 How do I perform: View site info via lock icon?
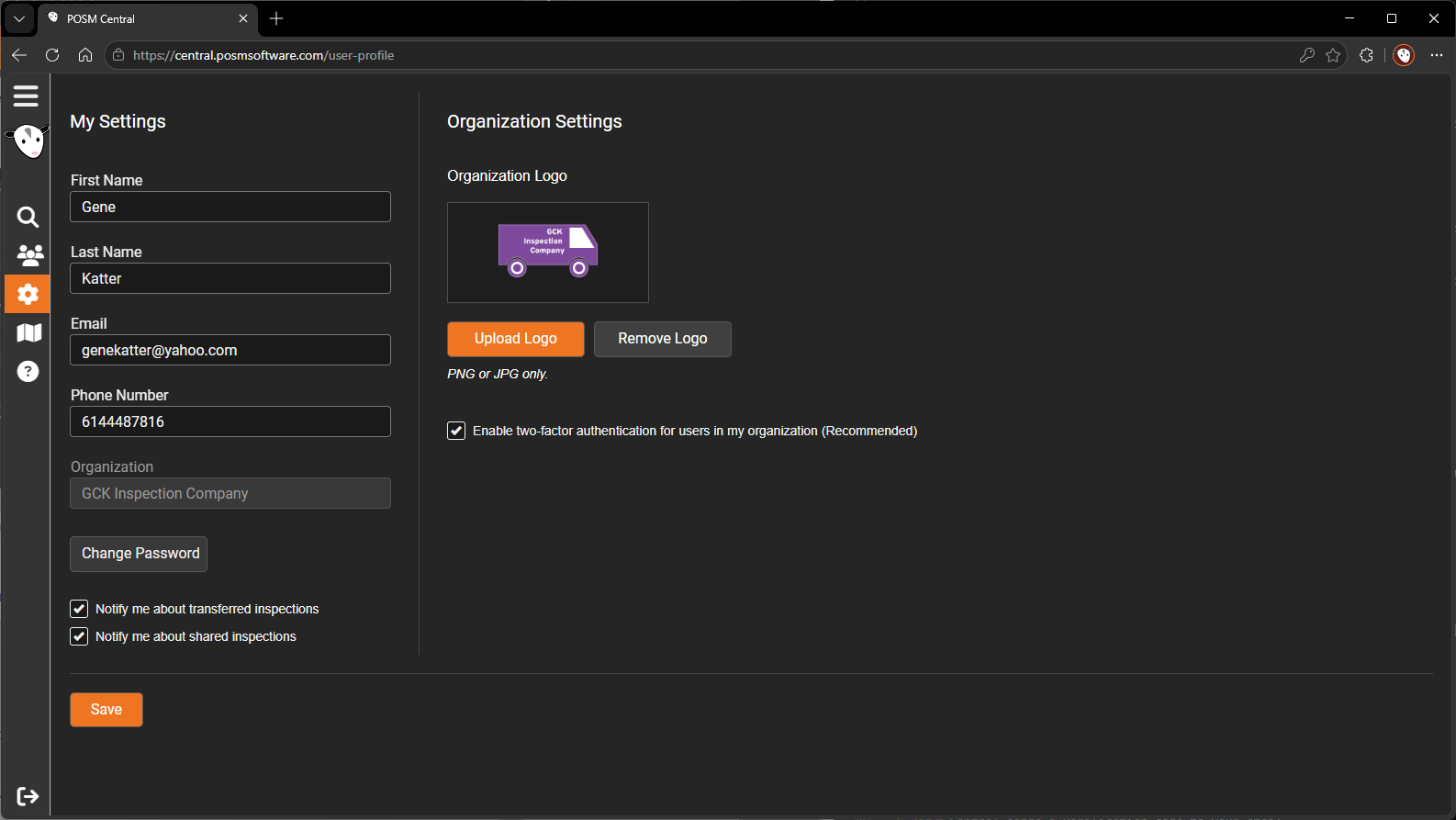pos(118,55)
